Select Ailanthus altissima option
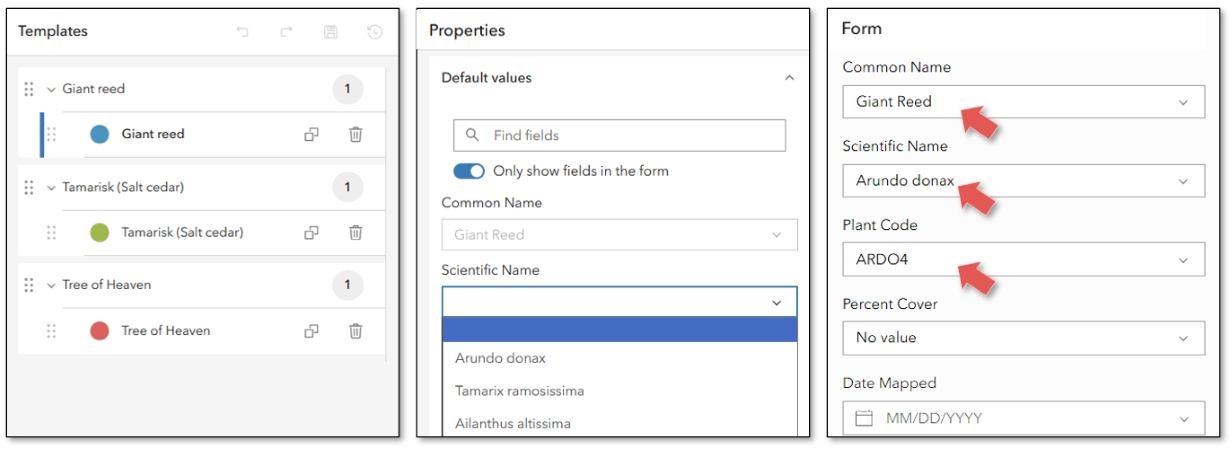The image size is (1232, 450). (x=512, y=423)
